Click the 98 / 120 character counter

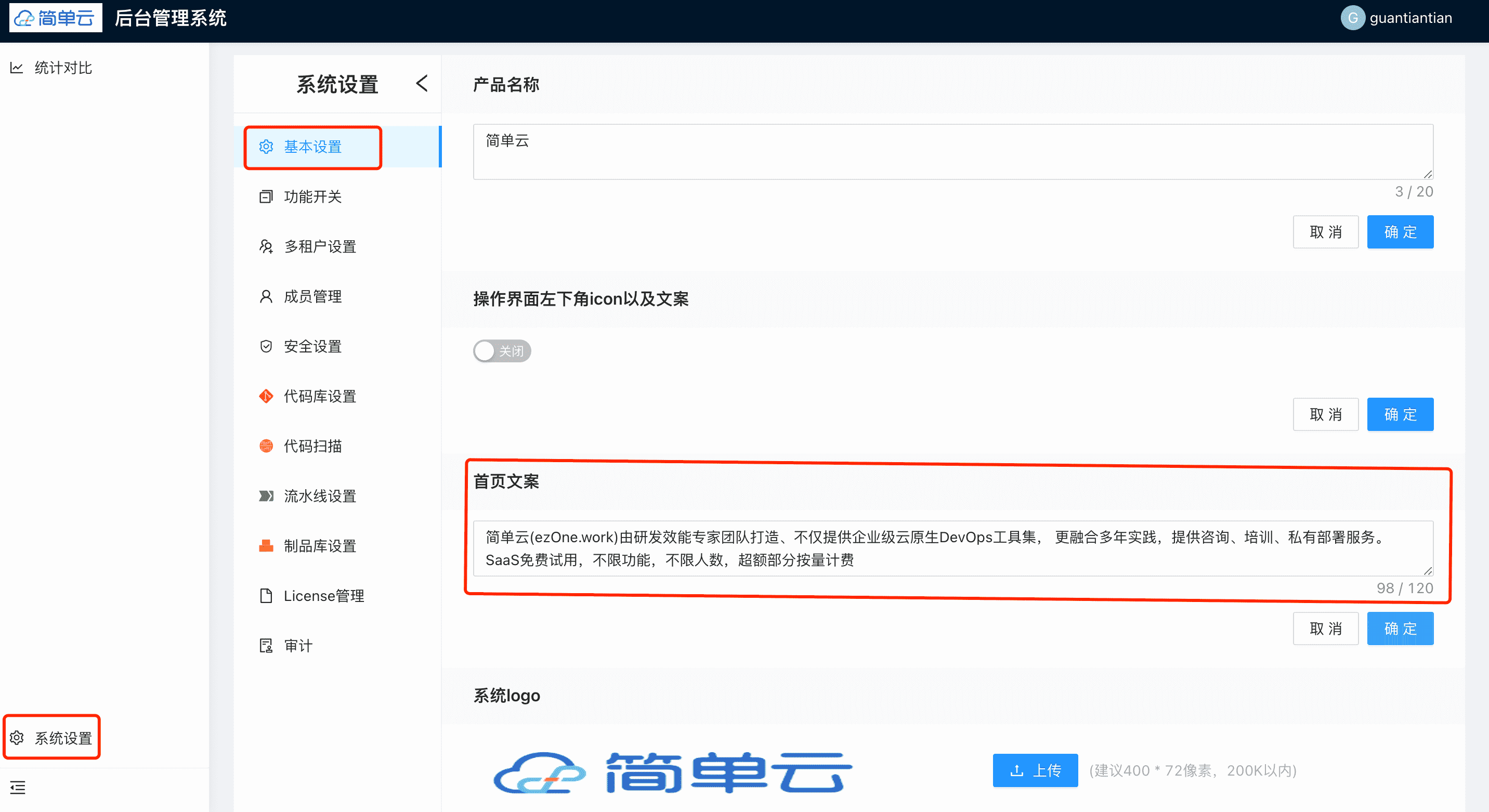coord(1405,588)
